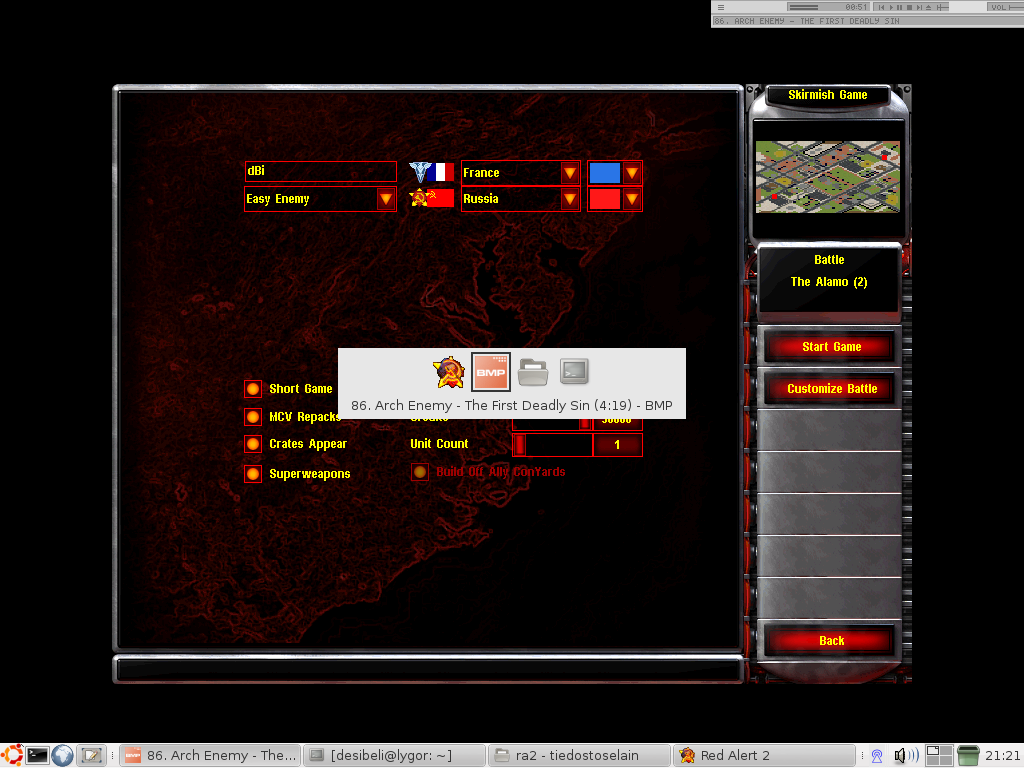Click the Unit Count value 1
Image resolution: width=1024 pixels, height=768 pixels.
point(617,445)
